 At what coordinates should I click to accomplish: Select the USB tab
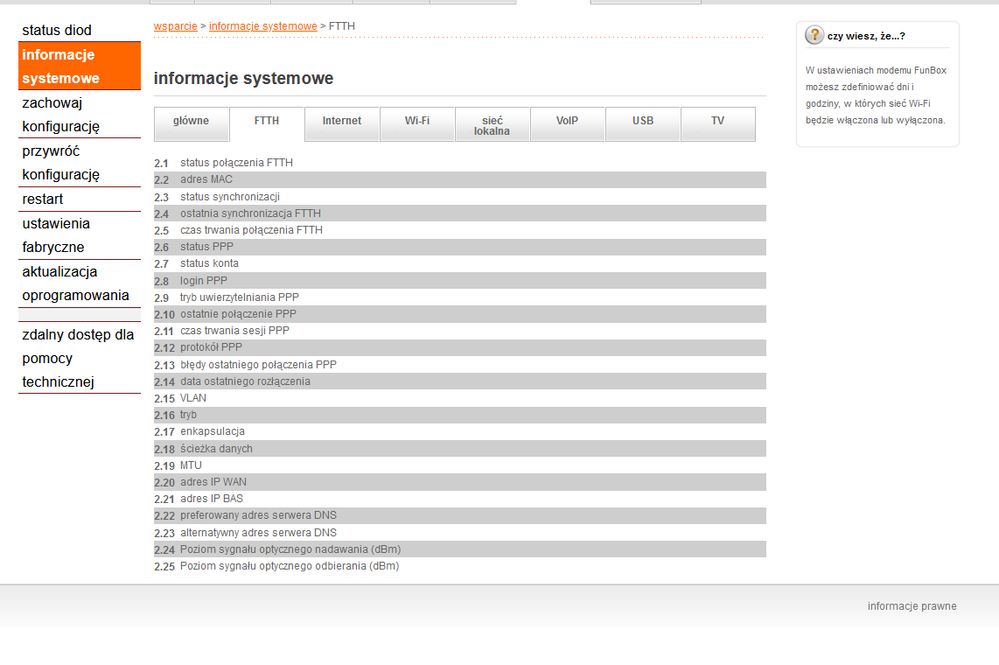point(643,121)
